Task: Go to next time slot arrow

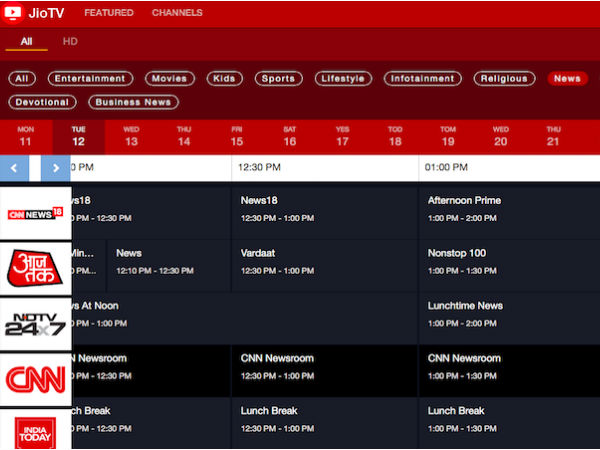Action: coord(55,168)
